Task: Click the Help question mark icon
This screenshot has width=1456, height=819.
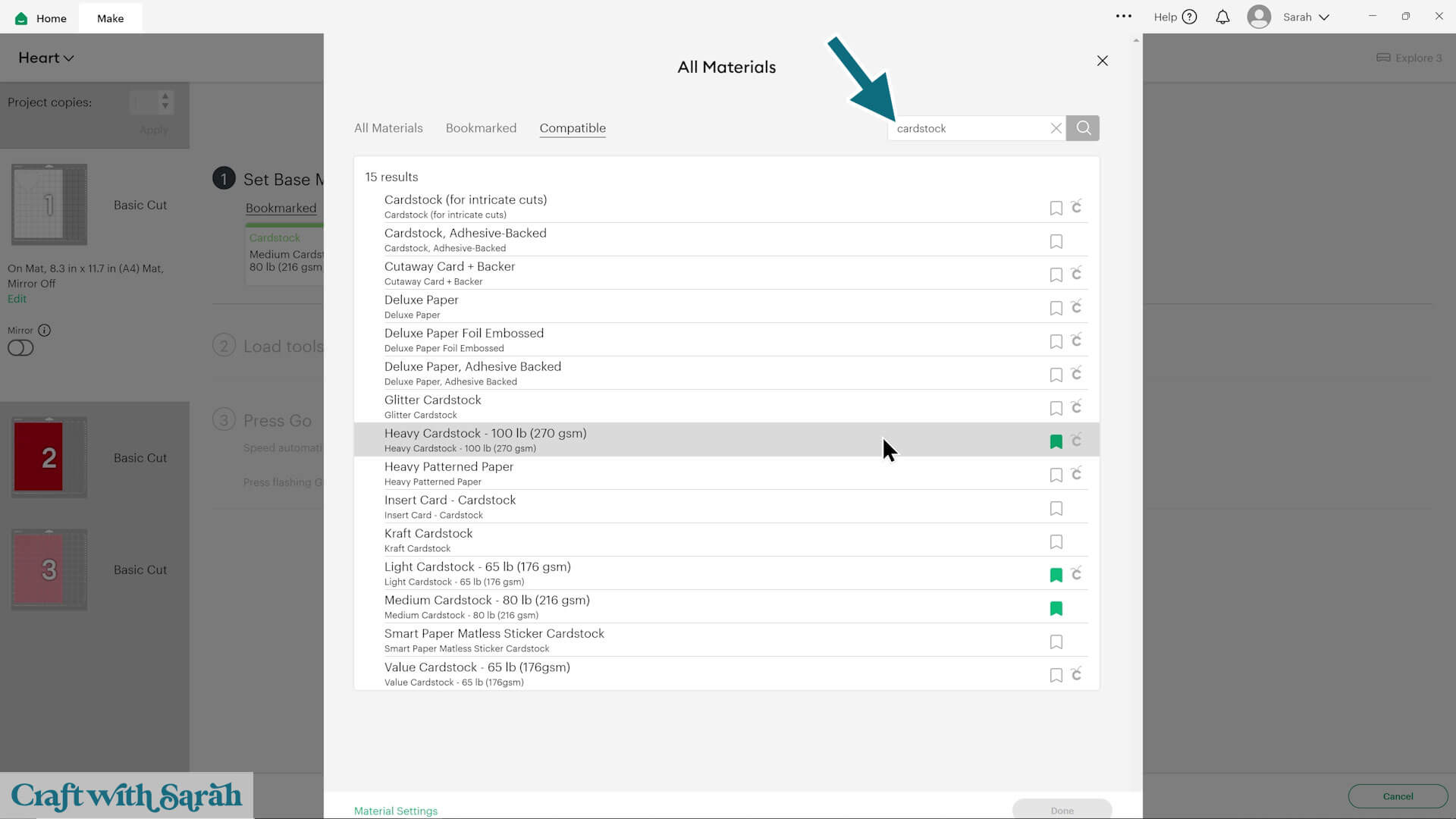Action: (x=1189, y=17)
